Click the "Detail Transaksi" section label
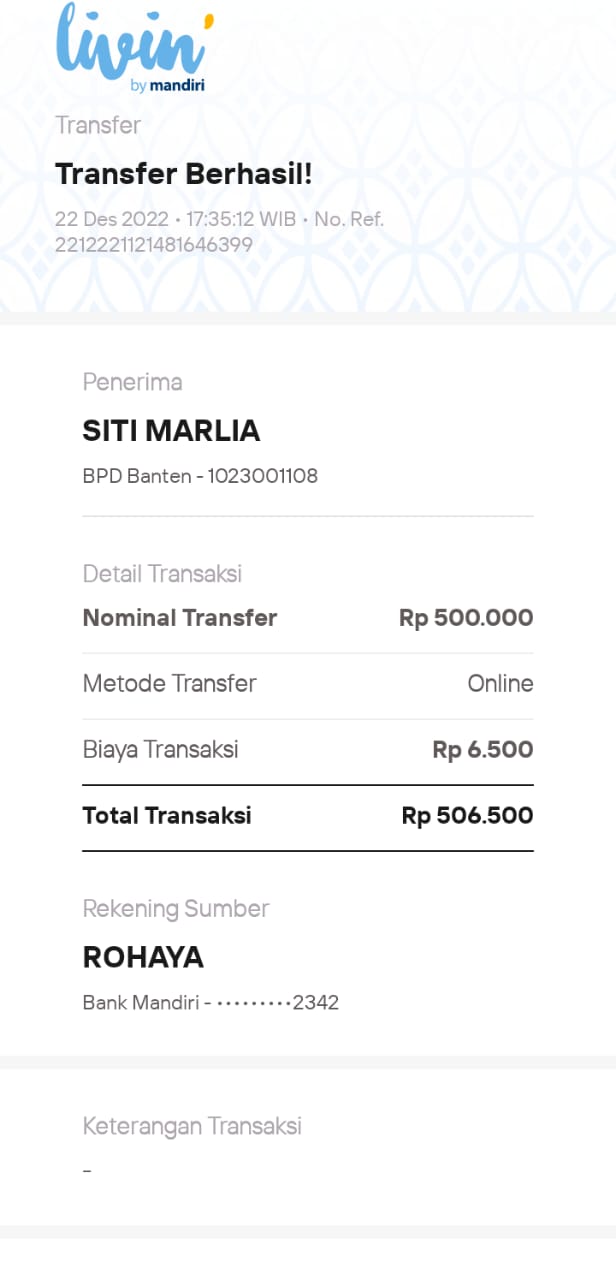Image resolution: width=616 pixels, height=1280 pixels. click(162, 574)
